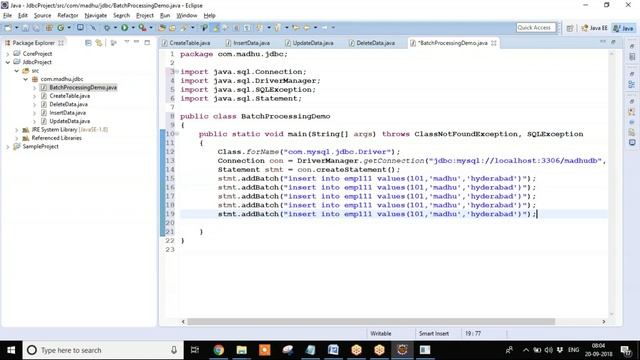Close the BatchProcessingDemo.java tab
This screenshot has width=640, height=360.
tap(493, 43)
